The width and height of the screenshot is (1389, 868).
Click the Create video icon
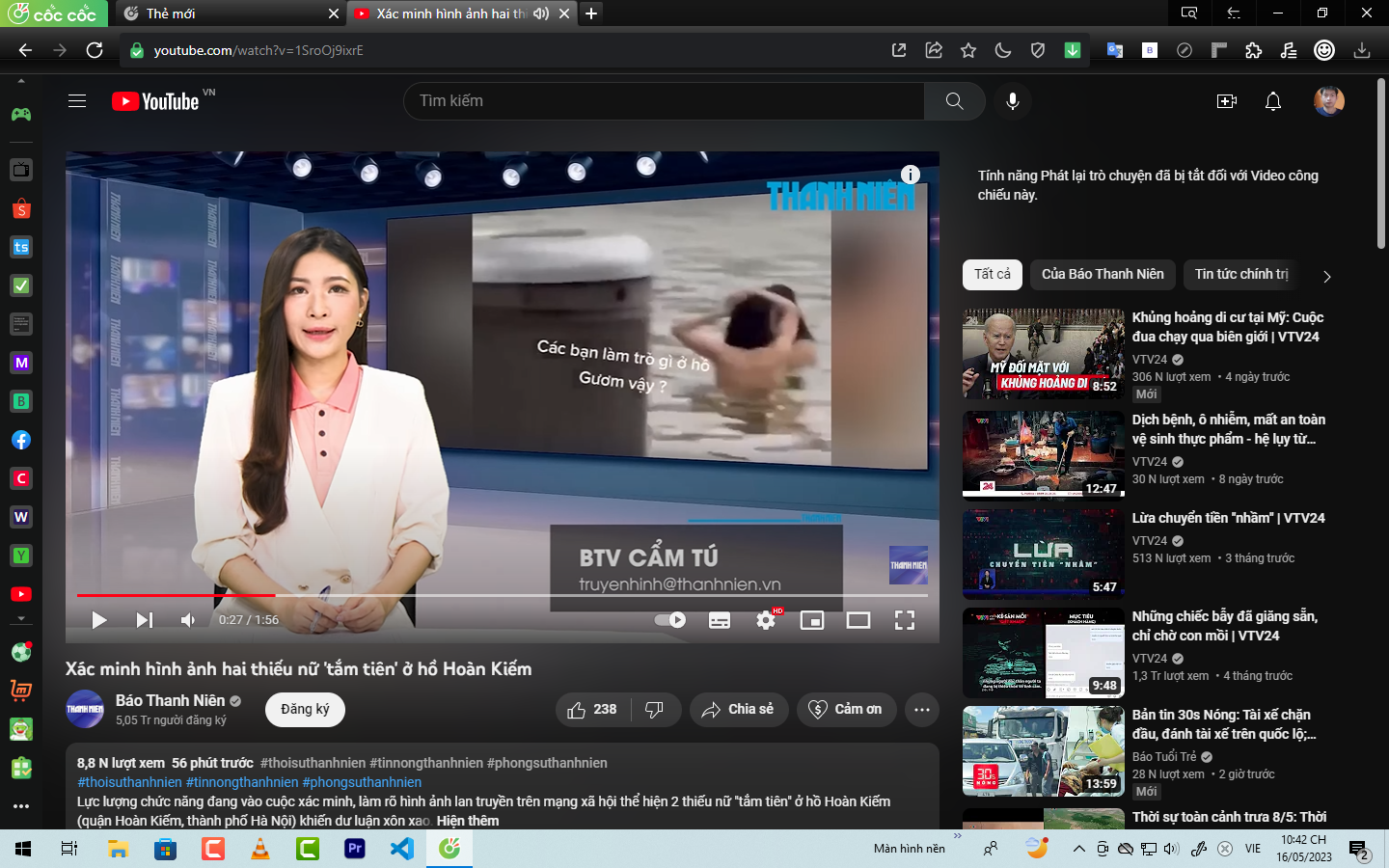1227,101
